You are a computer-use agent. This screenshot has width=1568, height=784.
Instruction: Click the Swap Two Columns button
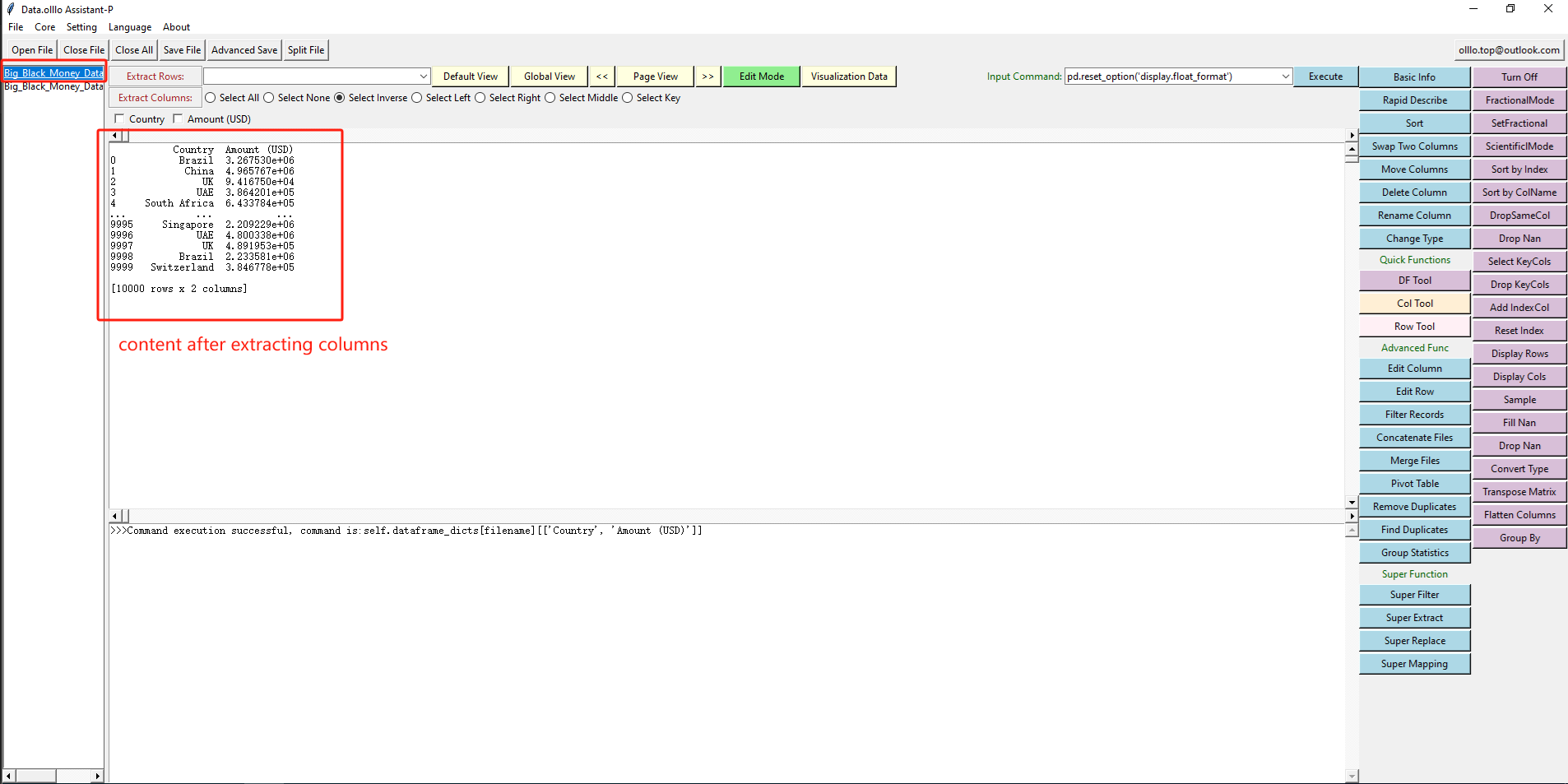(1414, 146)
